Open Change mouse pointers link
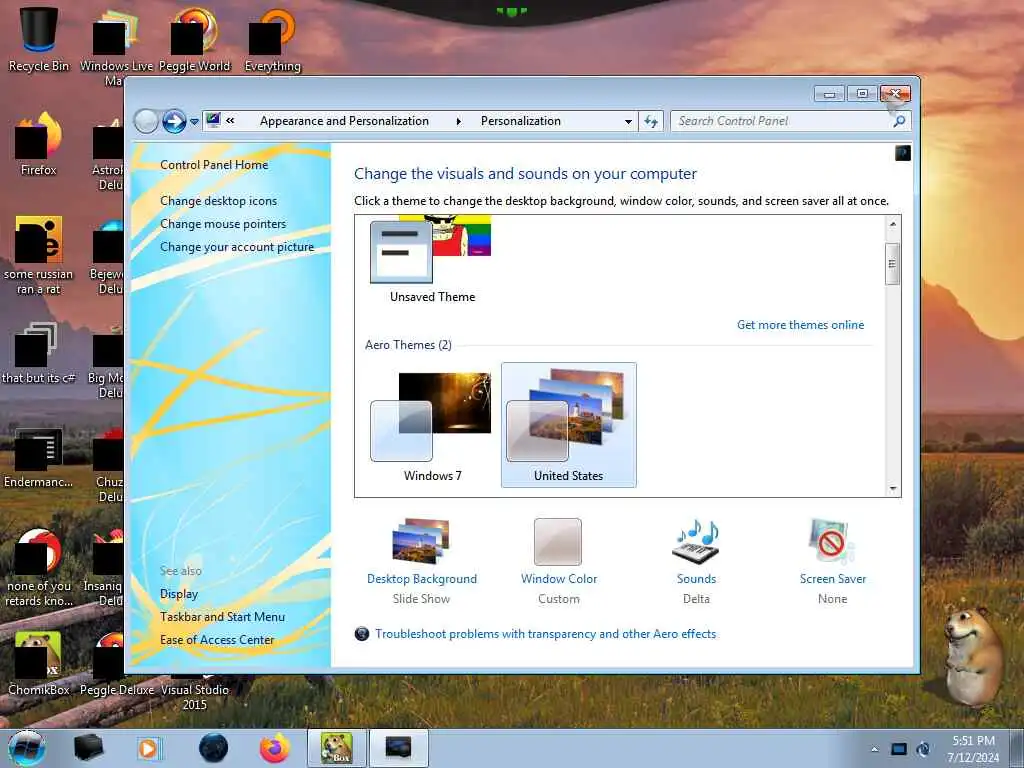 point(223,224)
